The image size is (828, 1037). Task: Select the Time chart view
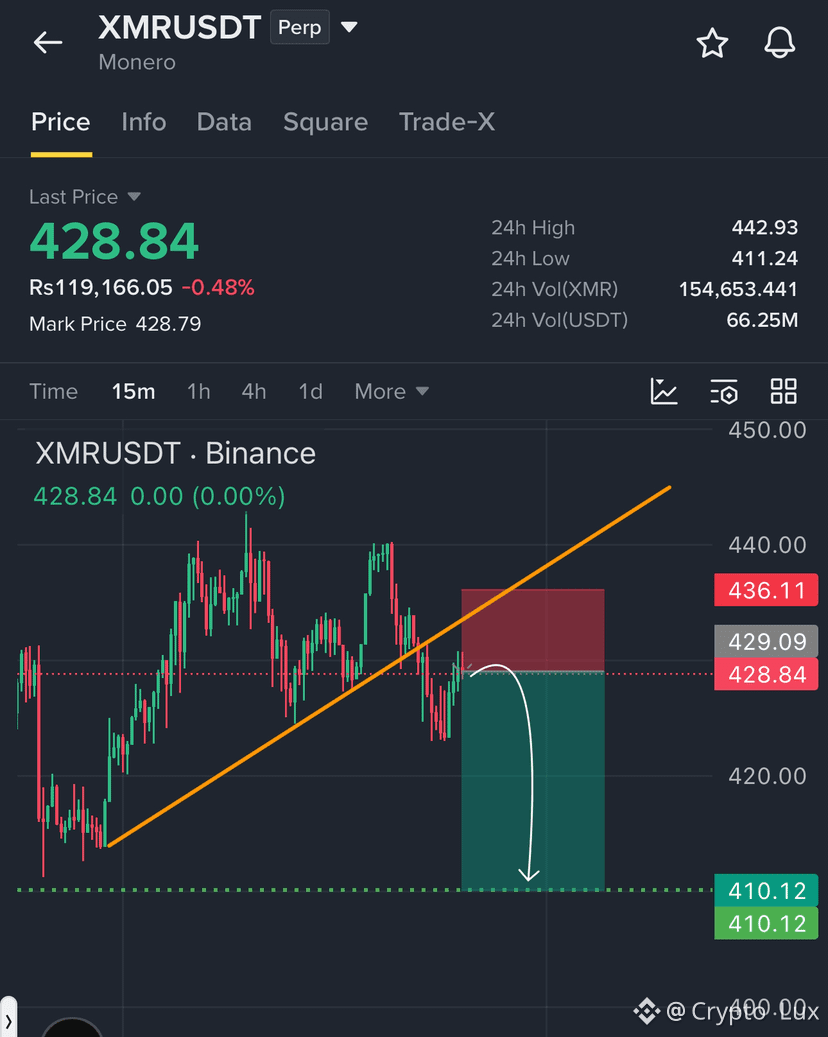[54, 392]
